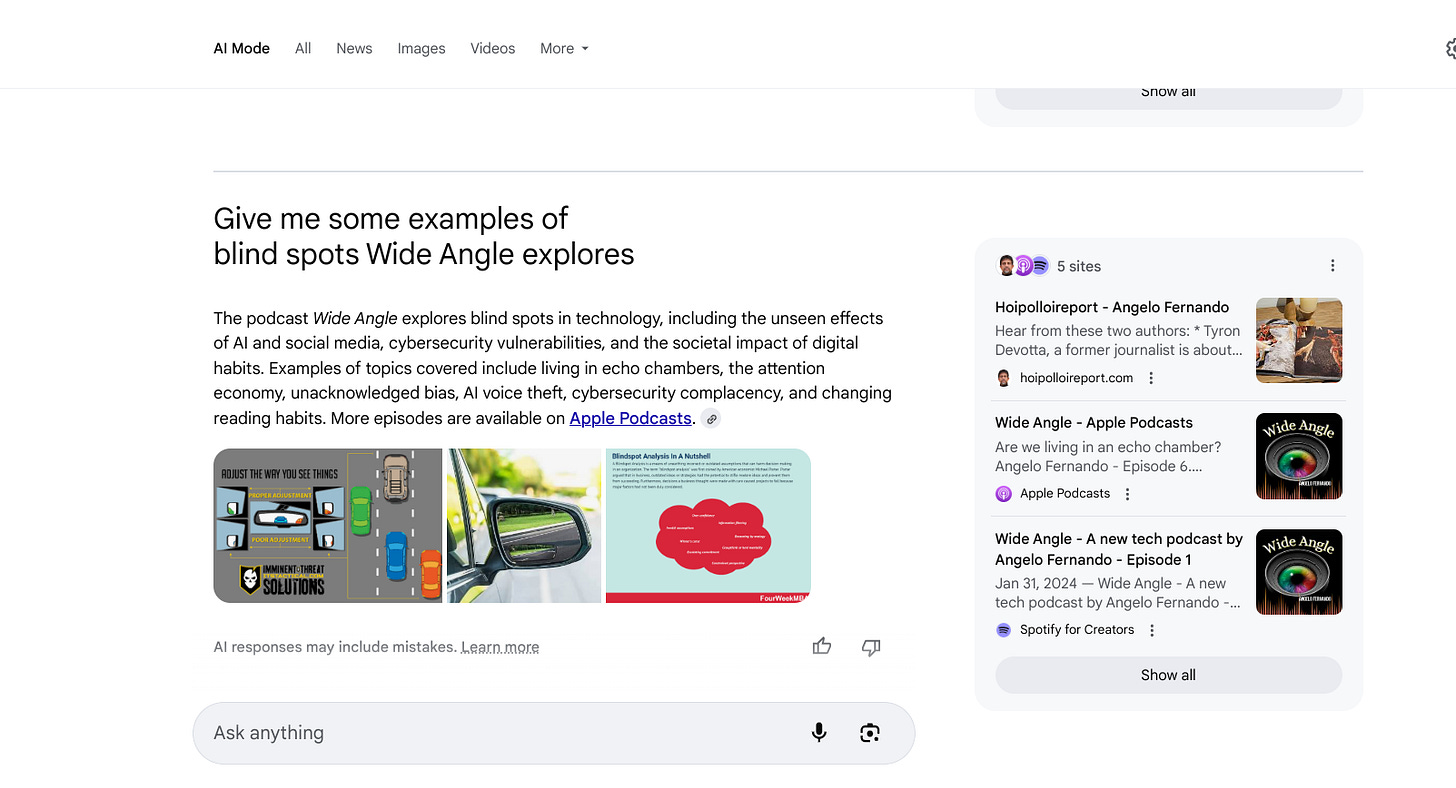
Task: Open options menu next to Apple Podcasts source
Action: 1127,494
